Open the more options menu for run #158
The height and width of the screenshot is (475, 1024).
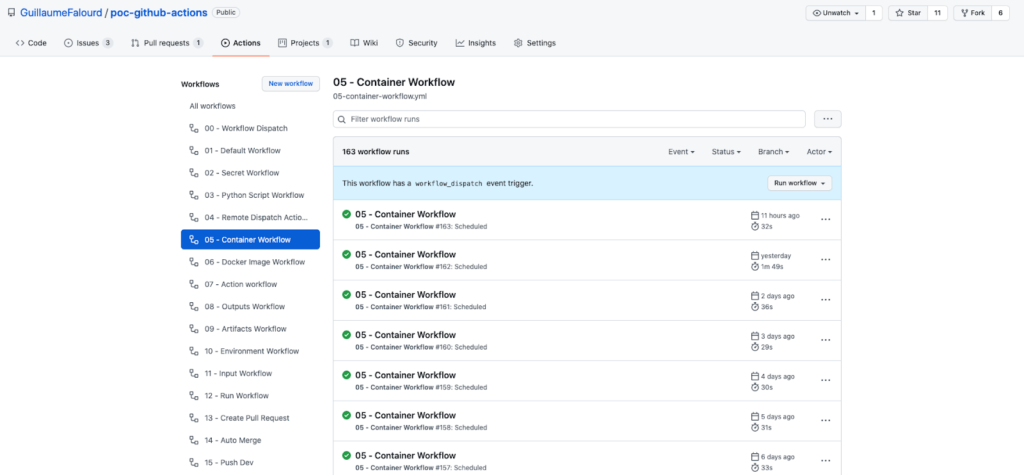825,421
